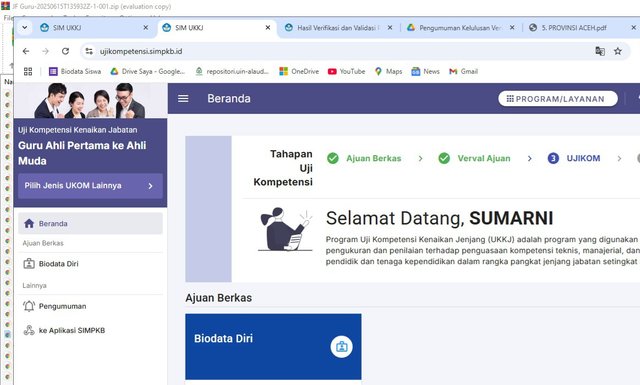Click the Selamat Datang illustration
Screen dimensions: 640x385
point(285,229)
